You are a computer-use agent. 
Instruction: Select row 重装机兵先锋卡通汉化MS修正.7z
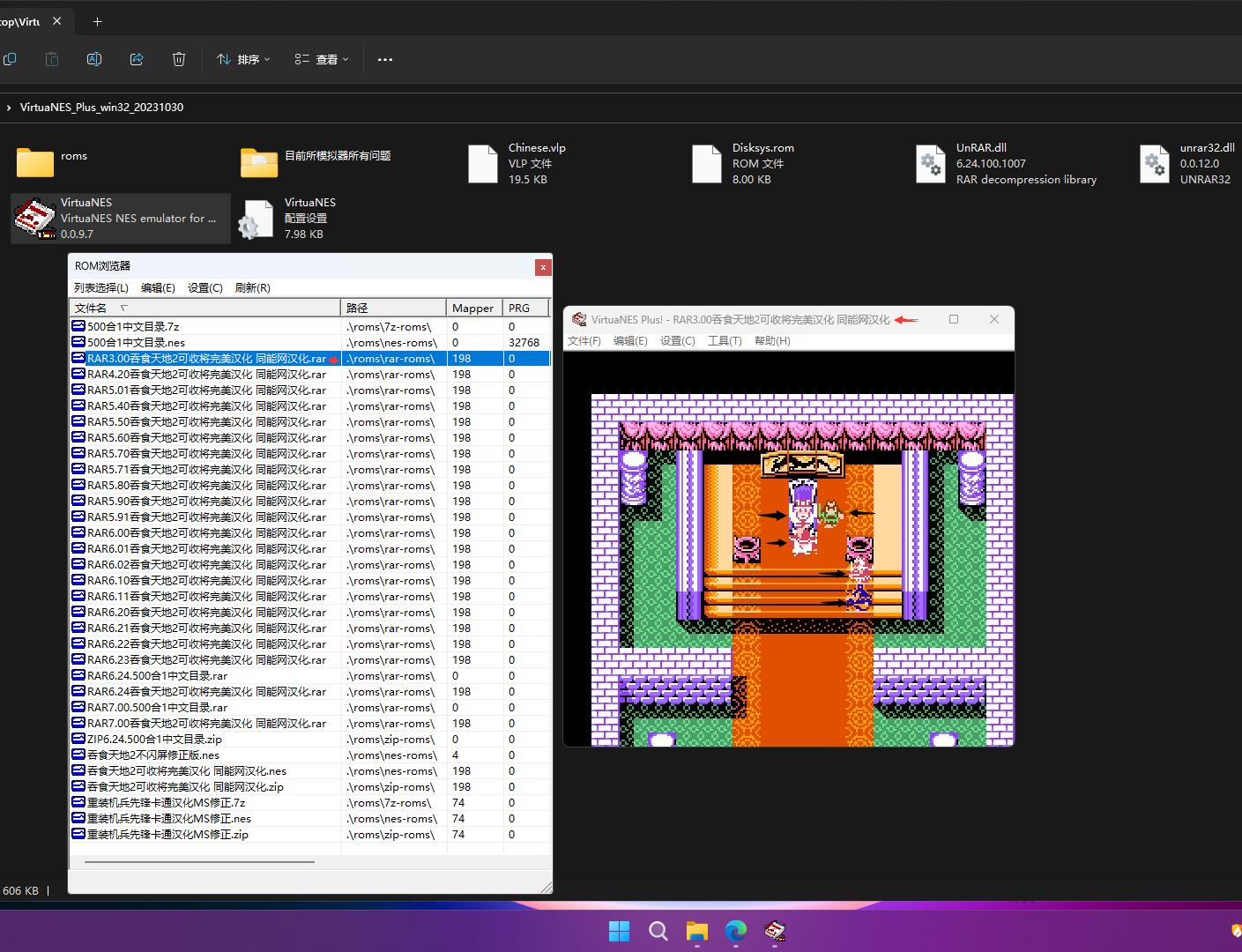click(x=310, y=802)
